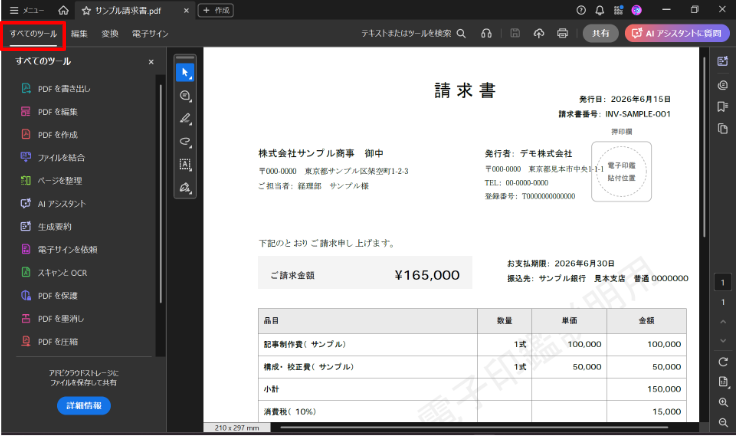Select the すべてのツール tab
This screenshot has height=436, width=736.
33,34
